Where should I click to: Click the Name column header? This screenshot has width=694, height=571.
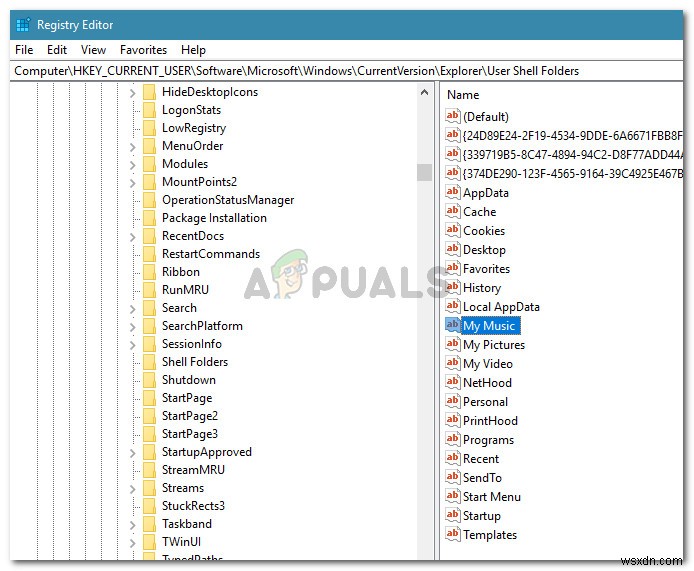[463, 95]
